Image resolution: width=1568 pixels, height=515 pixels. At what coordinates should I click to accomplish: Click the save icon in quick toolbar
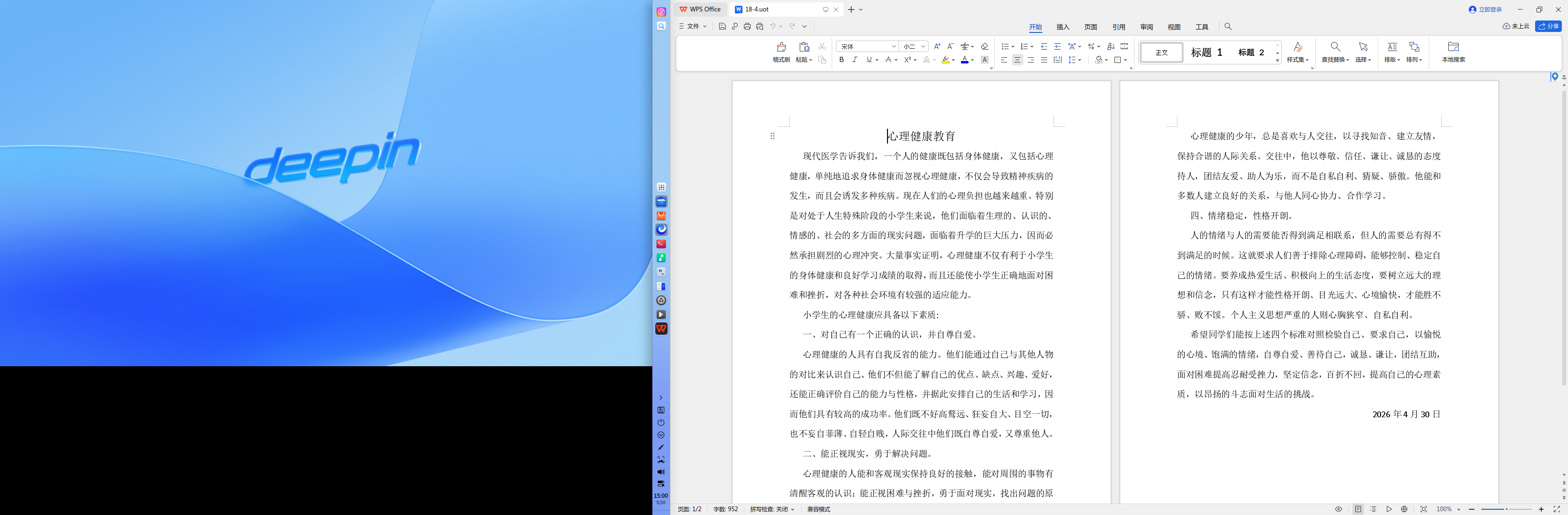point(722,27)
